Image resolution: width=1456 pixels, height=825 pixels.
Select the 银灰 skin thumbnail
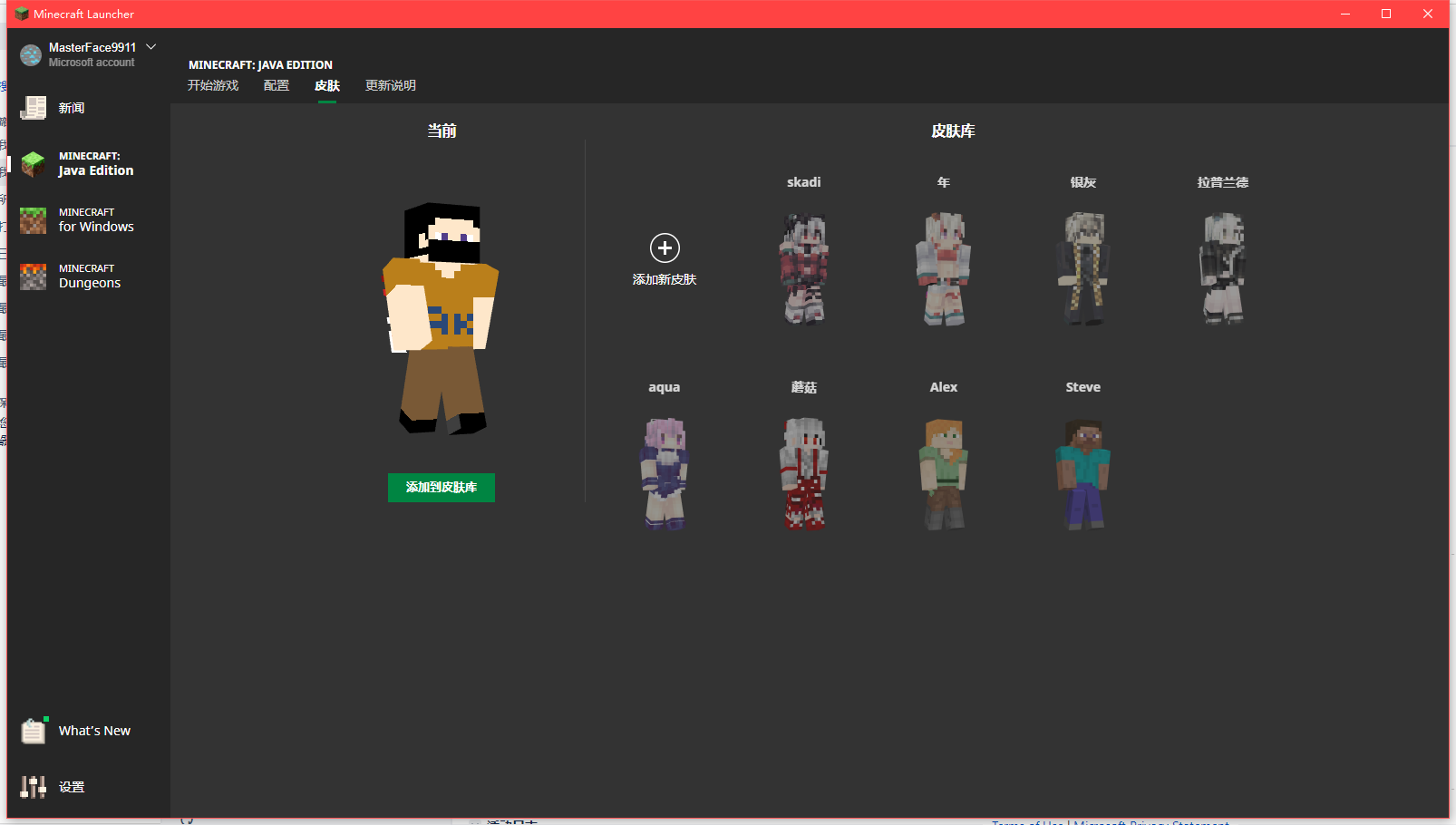click(1083, 268)
